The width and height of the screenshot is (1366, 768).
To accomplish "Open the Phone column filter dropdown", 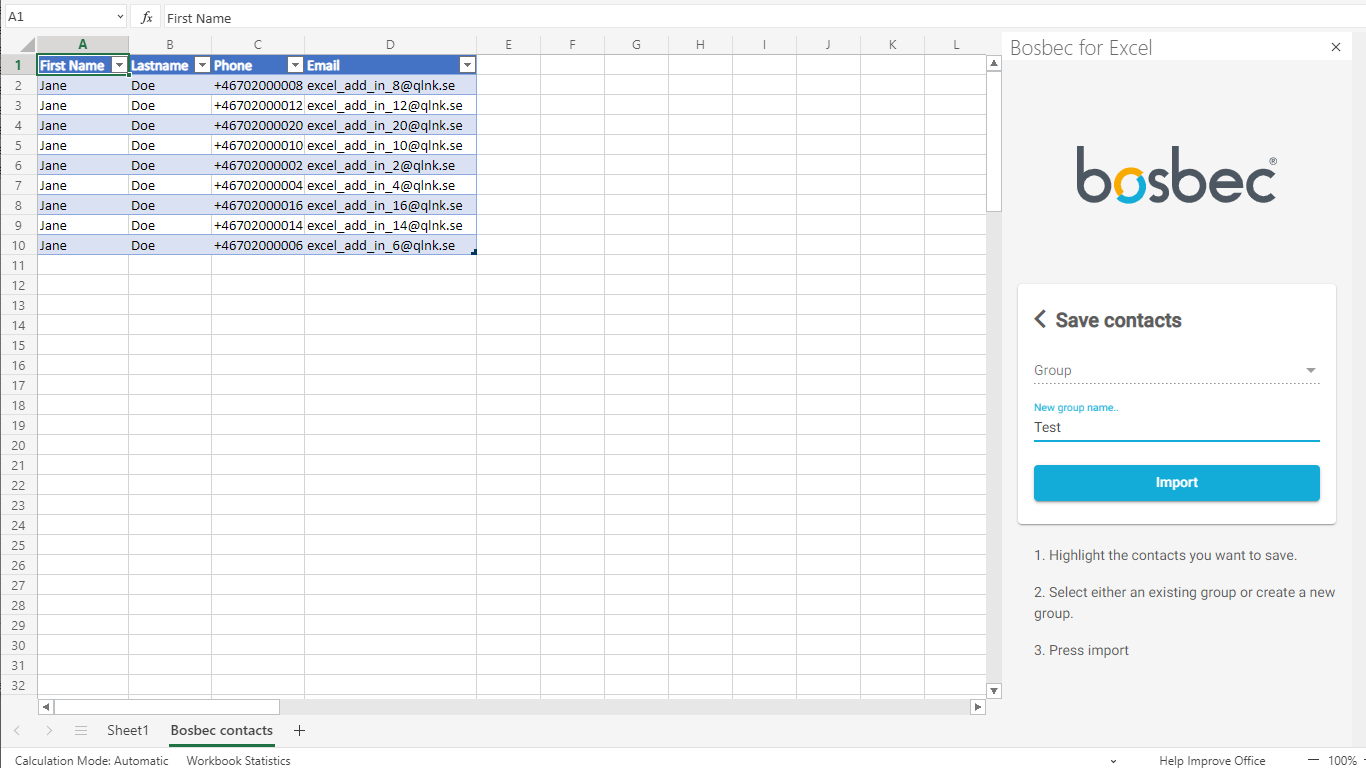I will tap(295, 65).
